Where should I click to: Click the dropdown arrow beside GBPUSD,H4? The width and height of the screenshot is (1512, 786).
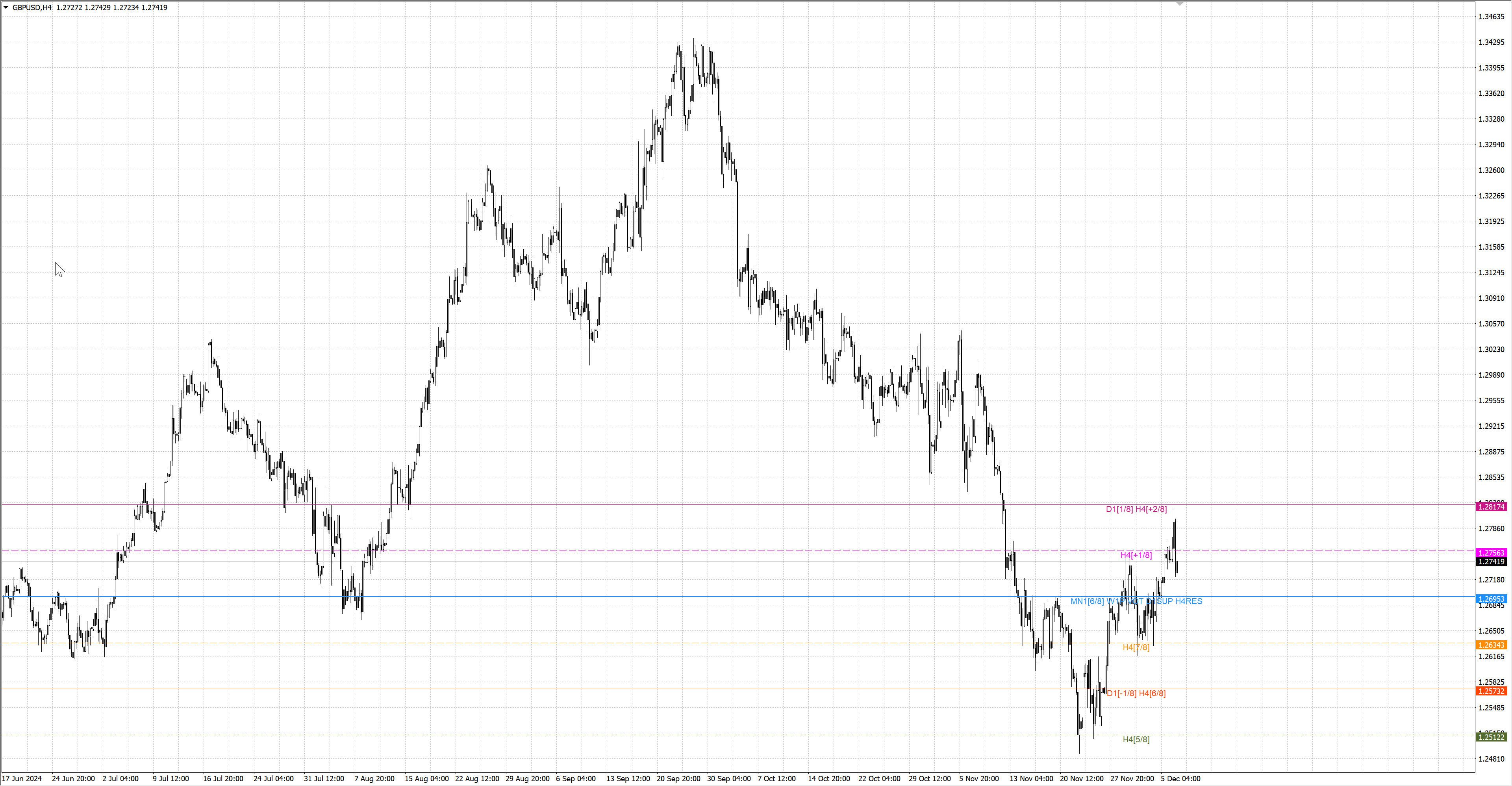point(6,7)
